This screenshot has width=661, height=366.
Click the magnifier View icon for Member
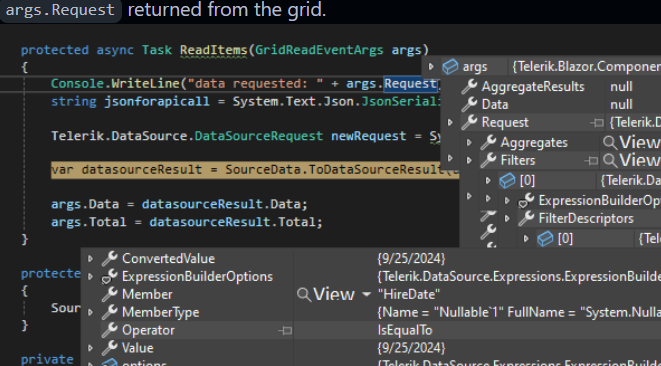coord(304,294)
